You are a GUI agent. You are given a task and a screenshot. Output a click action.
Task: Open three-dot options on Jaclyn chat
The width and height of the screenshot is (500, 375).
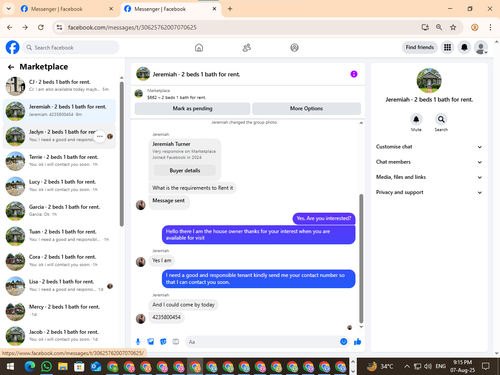100,136
